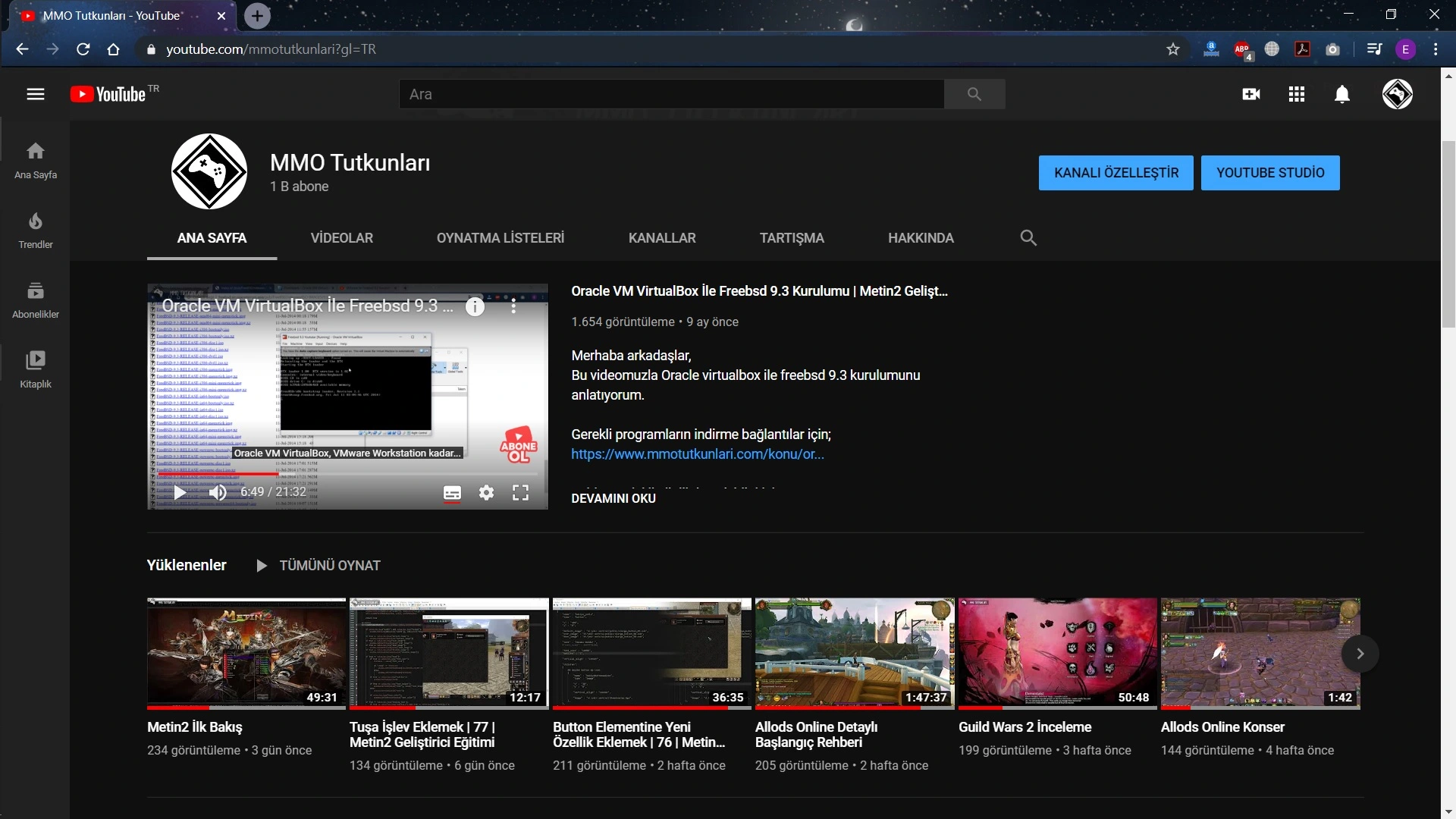Open the create video camera icon
The width and height of the screenshot is (1456, 819).
1251,94
